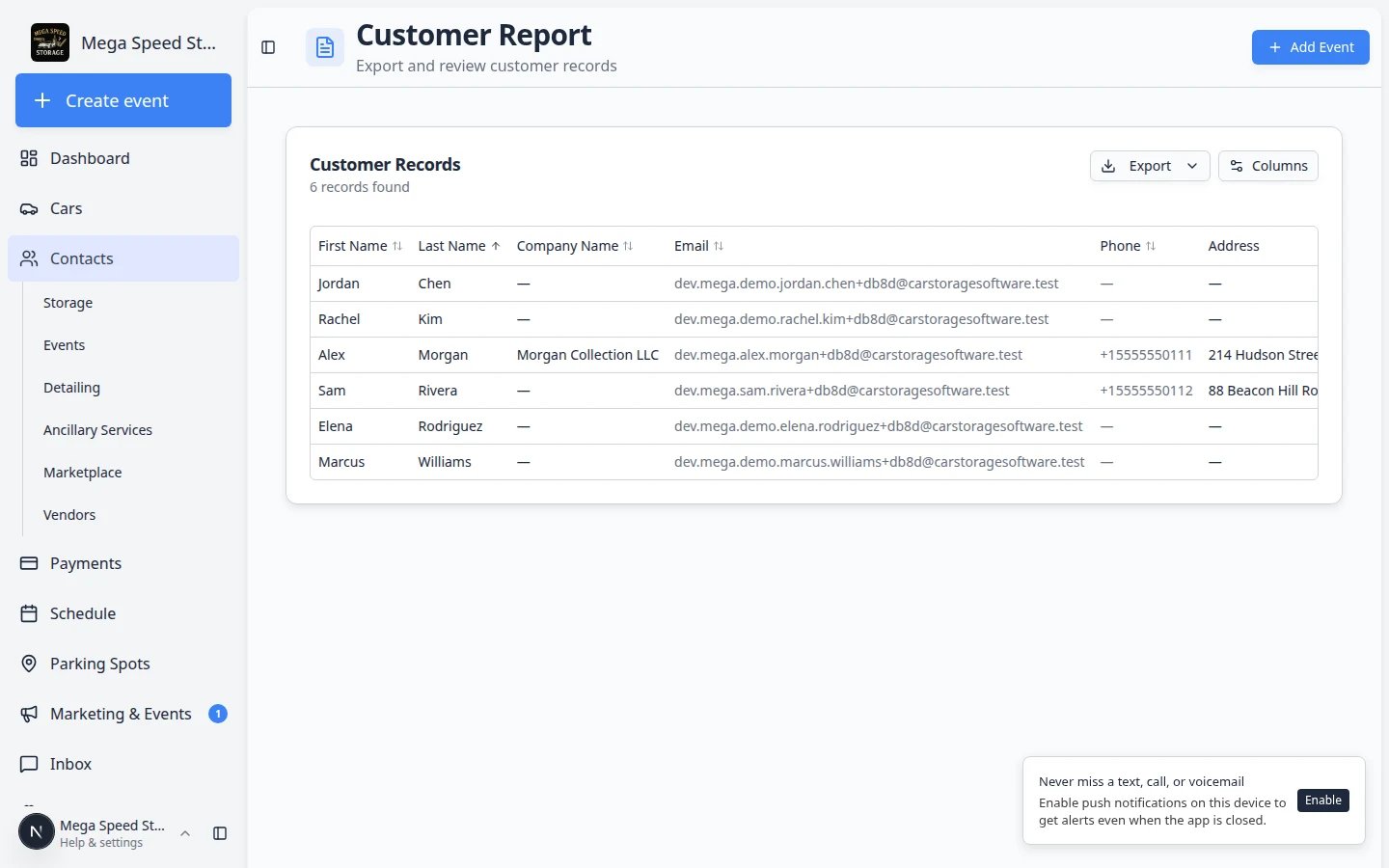Click the Create event button
Image resolution: width=1389 pixels, height=868 pixels.
point(123,100)
